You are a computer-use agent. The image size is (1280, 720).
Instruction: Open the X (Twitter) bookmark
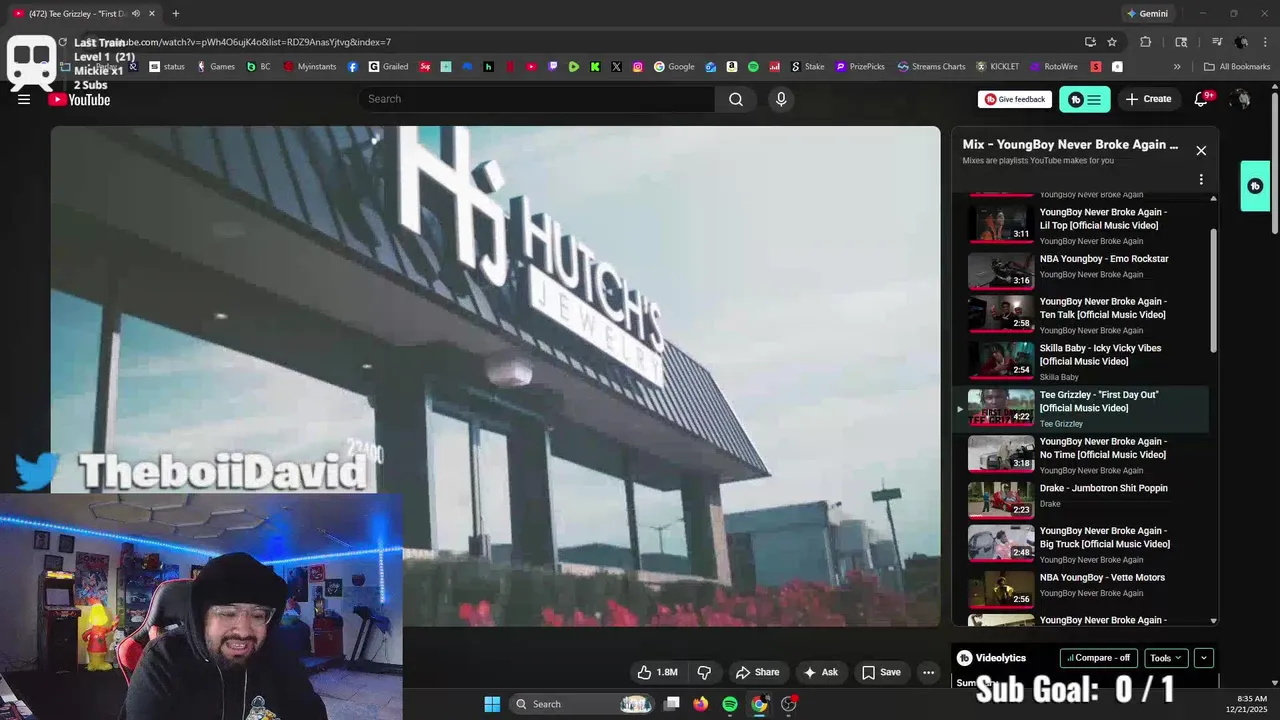point(616,67)
